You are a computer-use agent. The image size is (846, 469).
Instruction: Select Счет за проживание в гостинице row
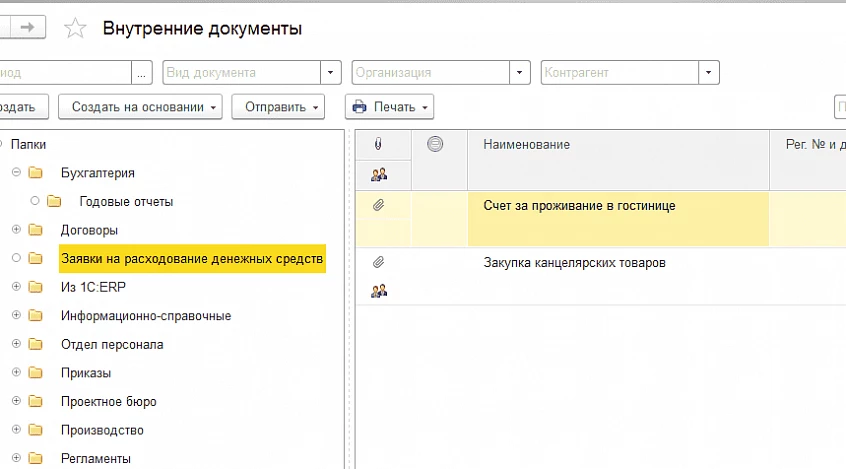click(601, 219)
